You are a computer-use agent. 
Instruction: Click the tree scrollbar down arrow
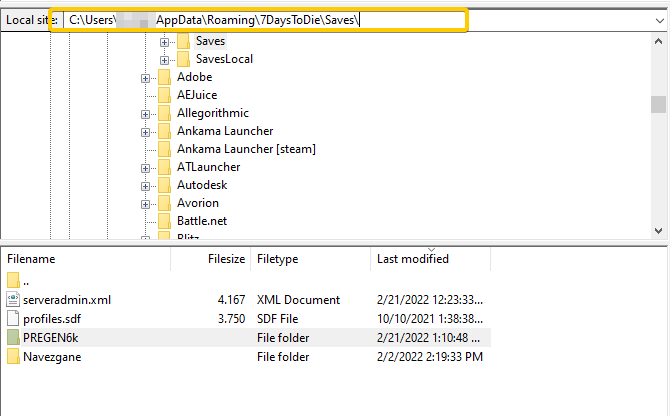658,231
